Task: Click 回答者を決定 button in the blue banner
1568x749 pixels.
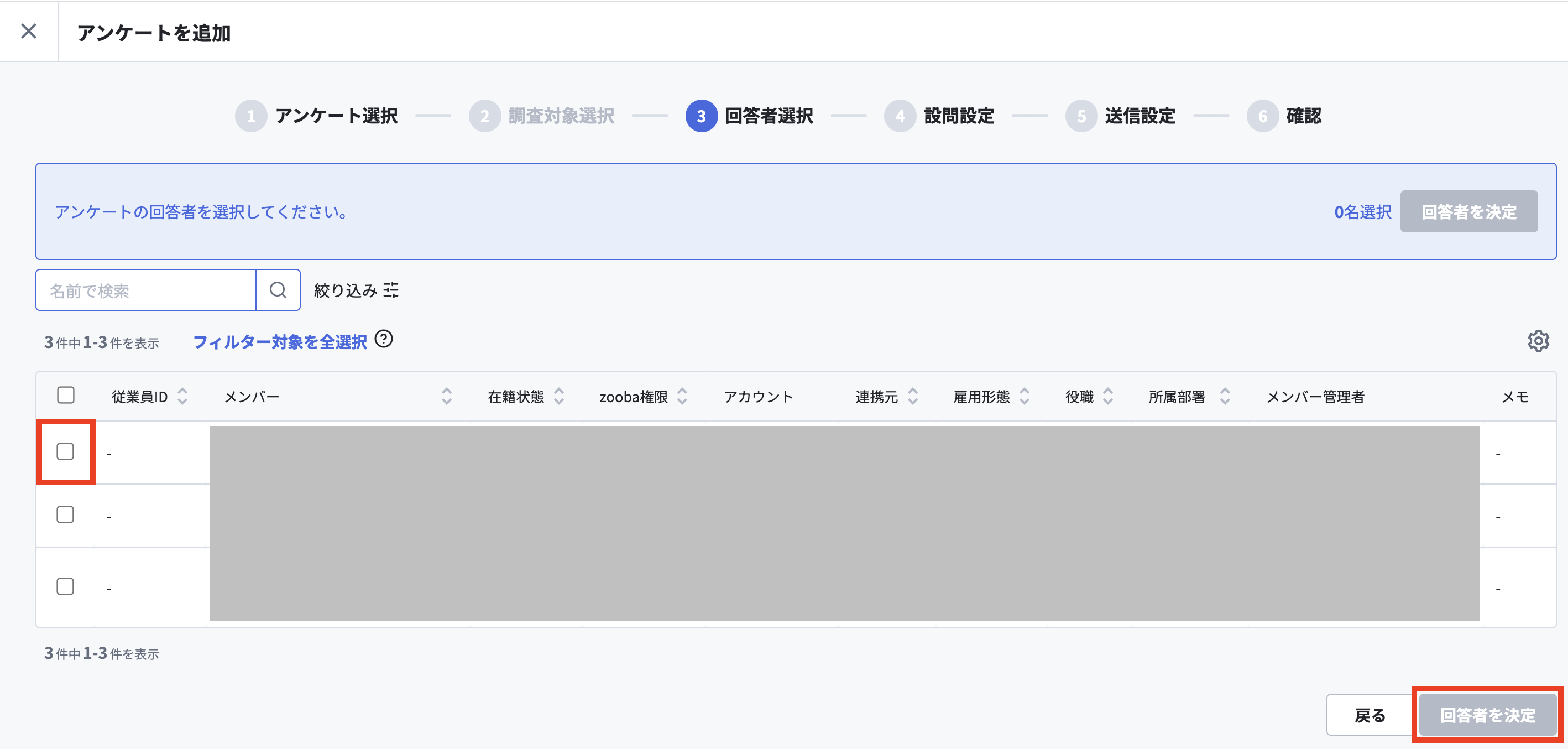Action: click(1469, 211)
